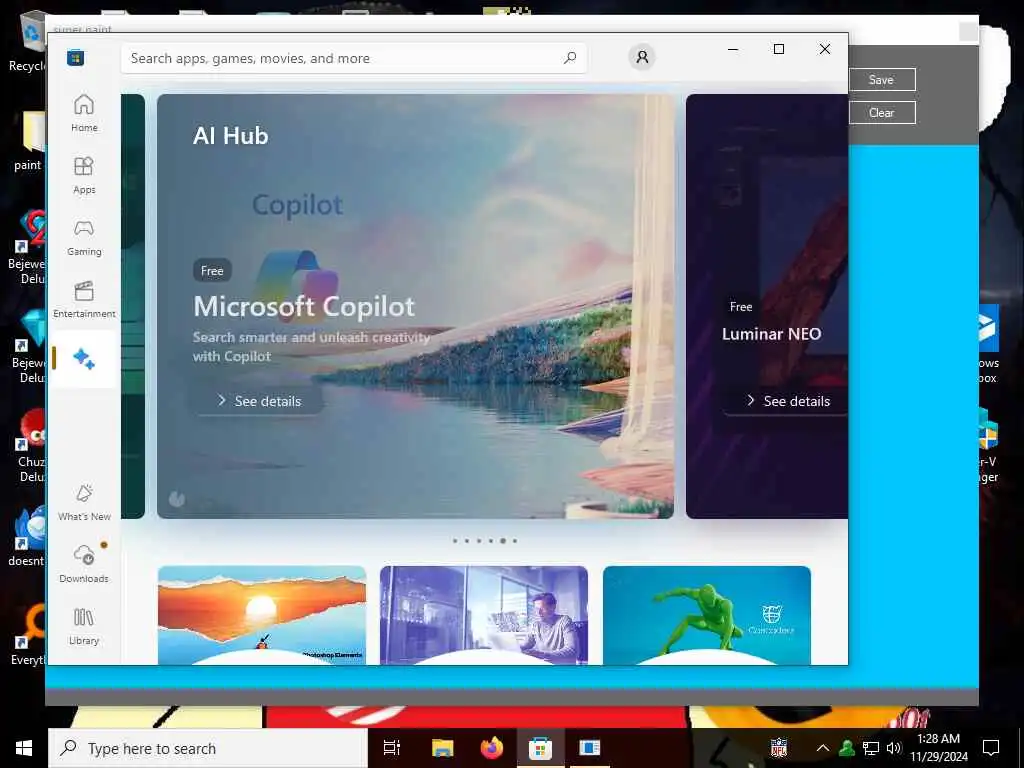Image resolution: width=1024 pixels, height=768 pixels.
Task: Open the Apps section in sidebar
Action: coord(84,175)
